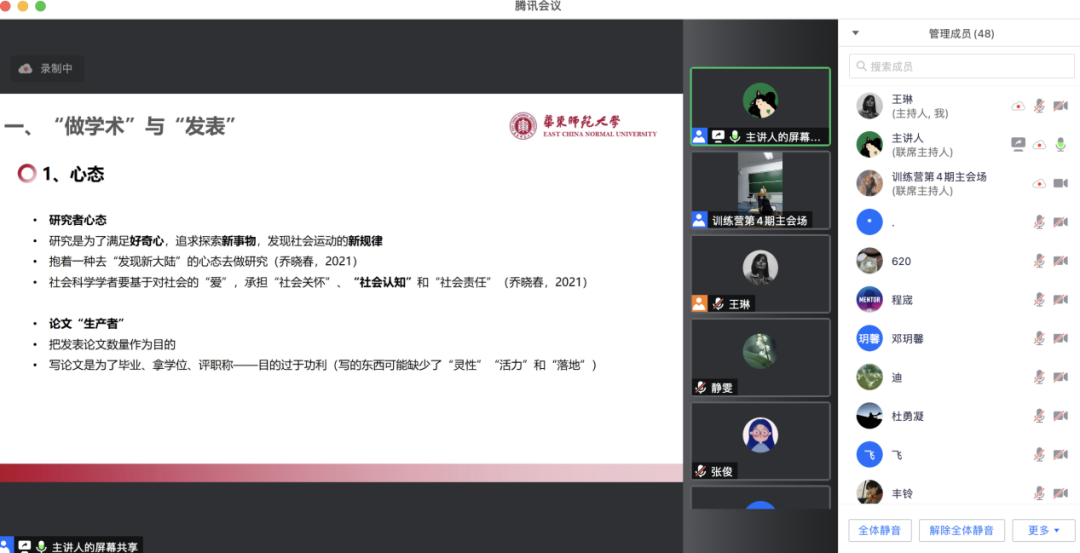Toggle camera for 邓玥馨 in member list
This screenshot has height=553, width=1080.
tap(1060, 338)
